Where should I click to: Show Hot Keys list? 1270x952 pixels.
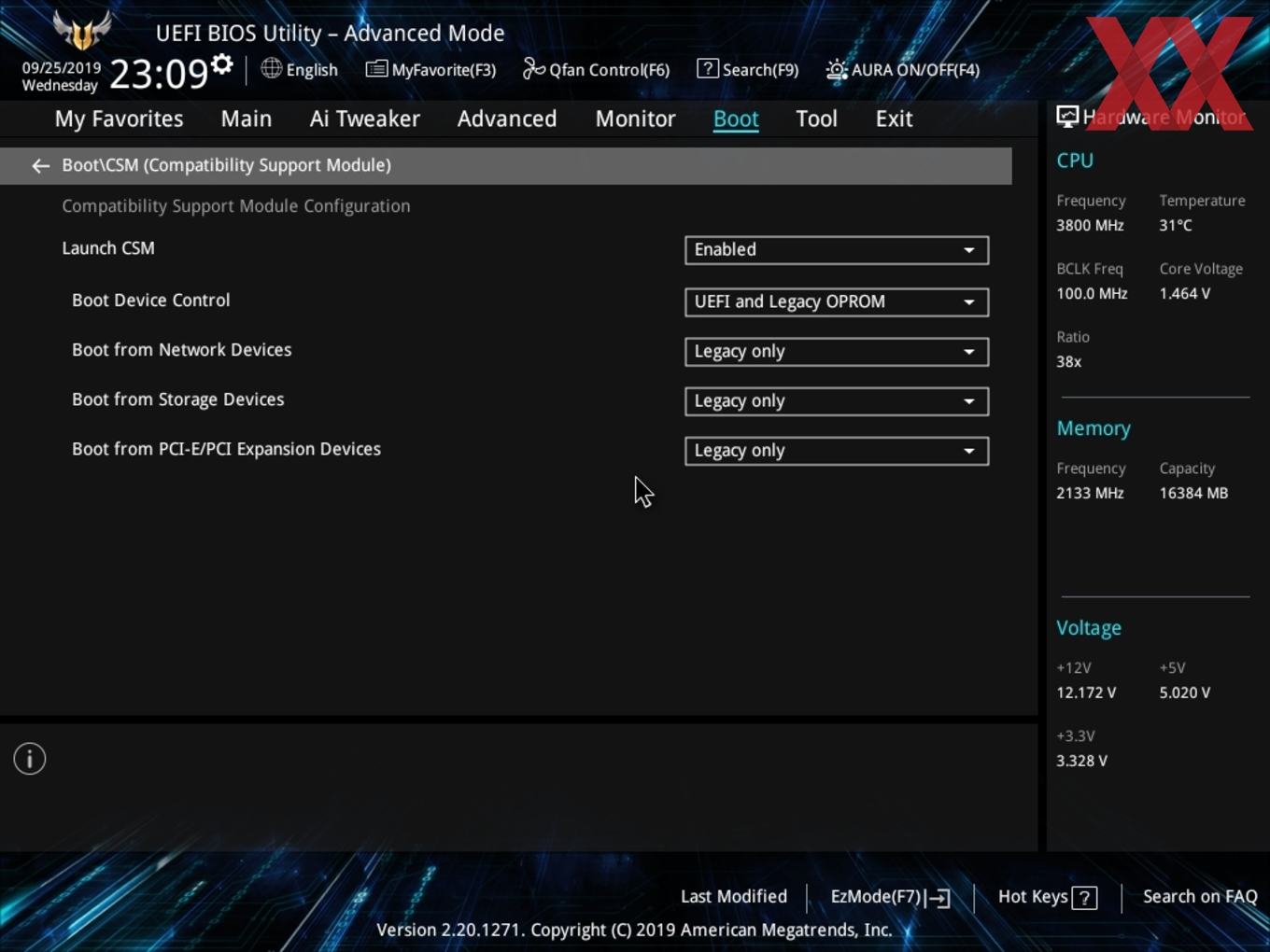(x=1033, y=897)
